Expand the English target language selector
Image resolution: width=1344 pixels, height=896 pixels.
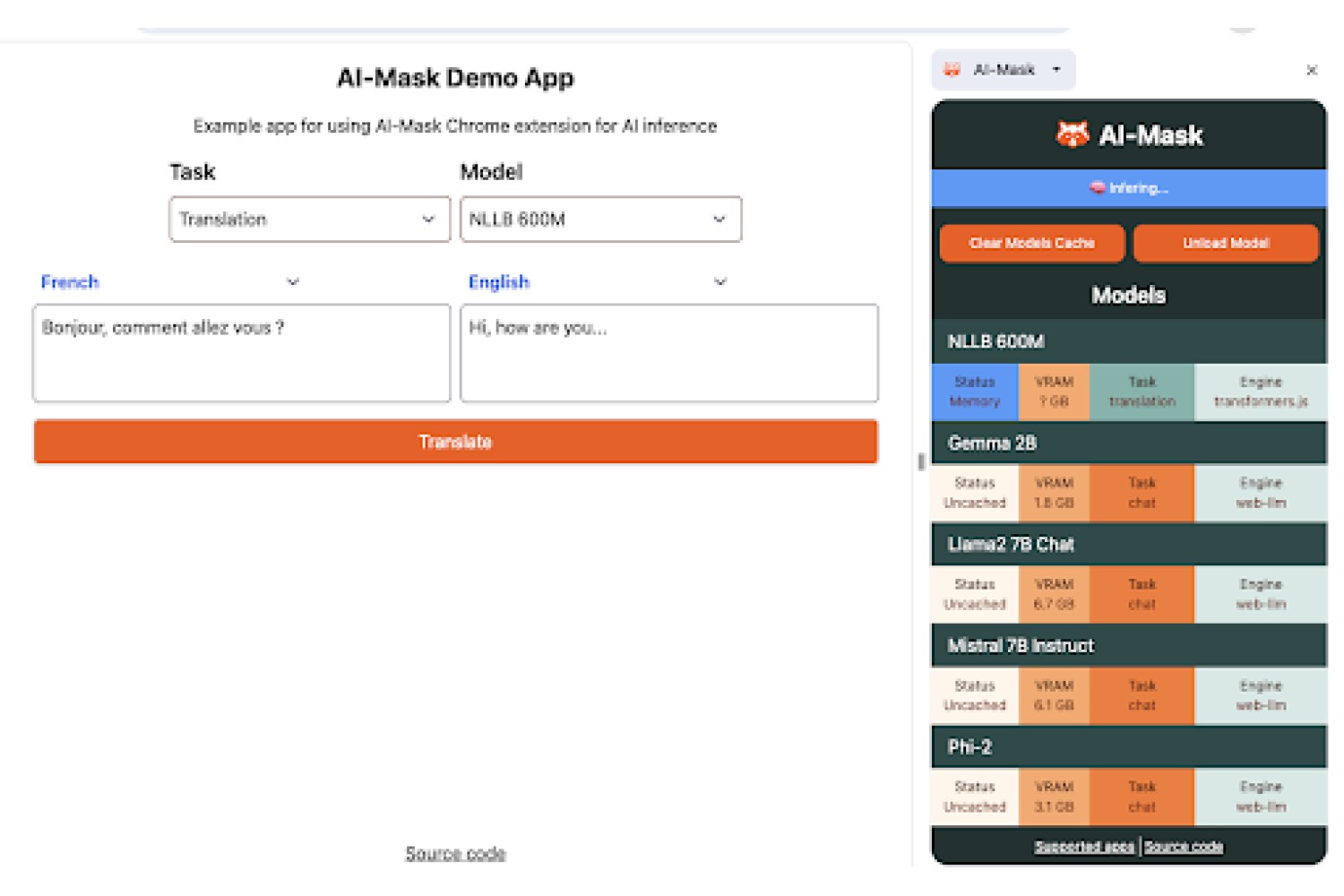point(598,282)
